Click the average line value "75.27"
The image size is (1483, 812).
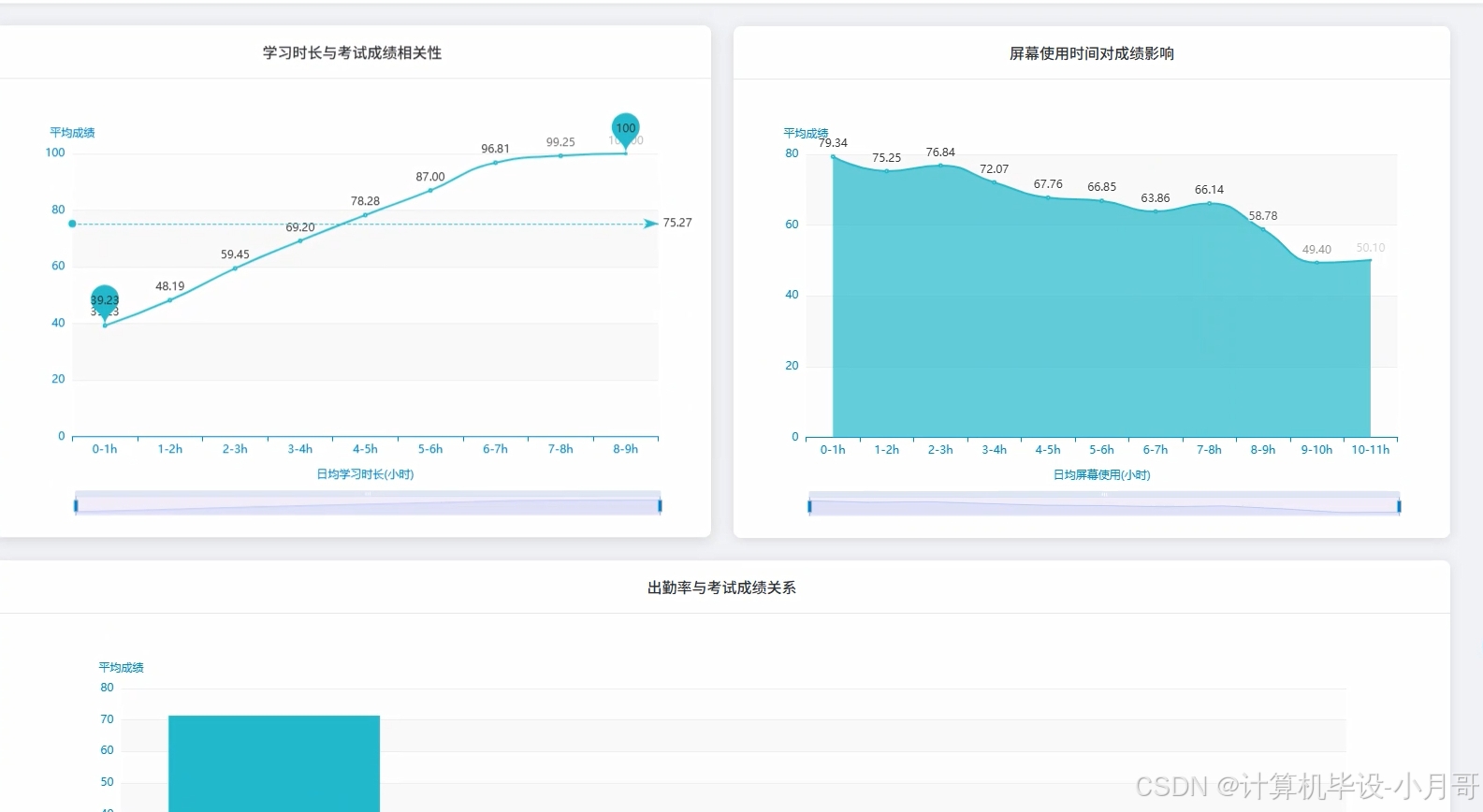click(677, 223)
